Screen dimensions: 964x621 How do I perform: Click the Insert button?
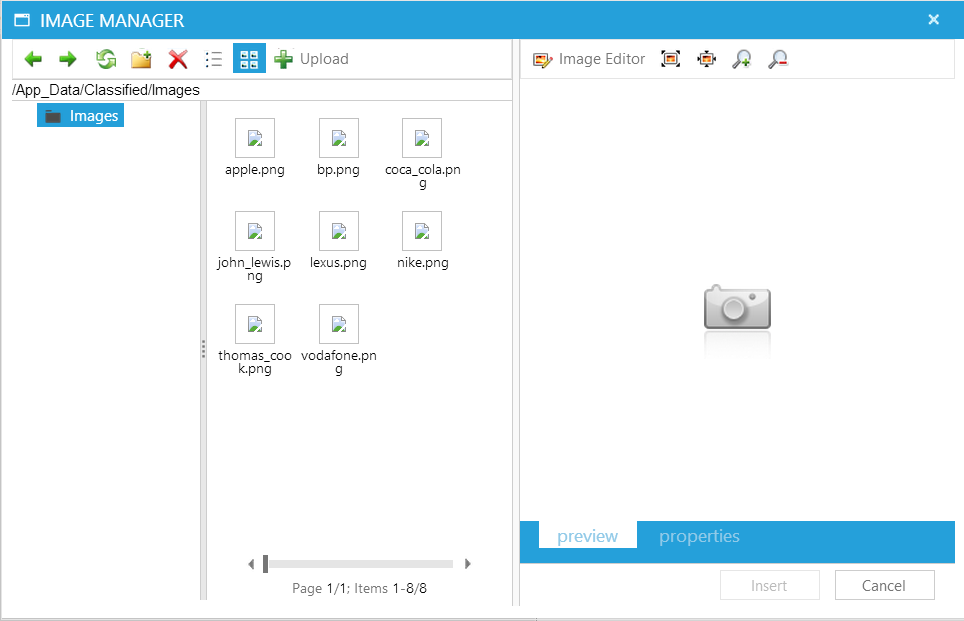tap(770, 585)
